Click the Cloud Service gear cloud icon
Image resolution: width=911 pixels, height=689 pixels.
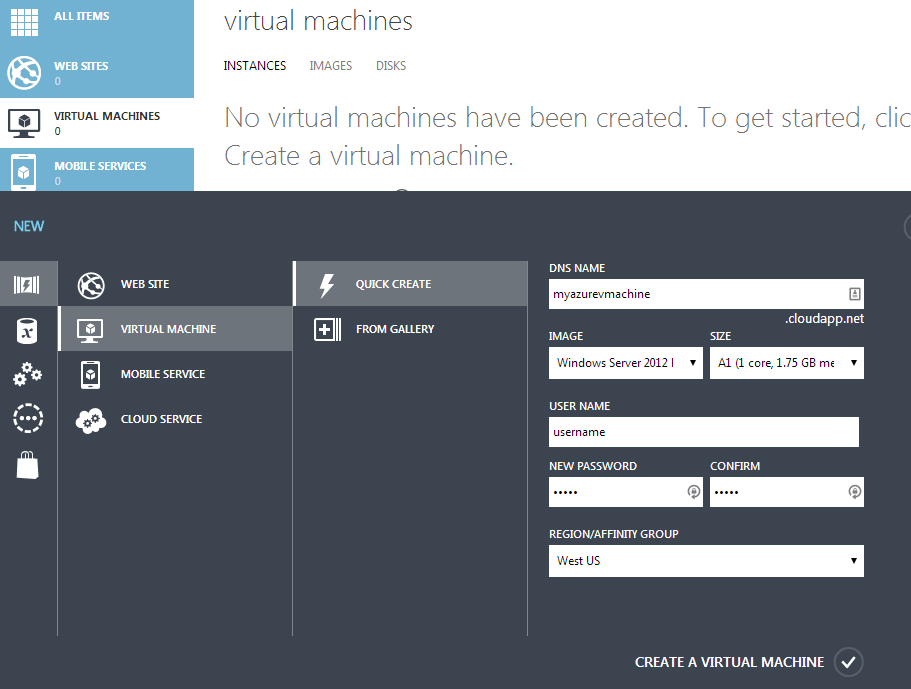click(x=91, y=421)
